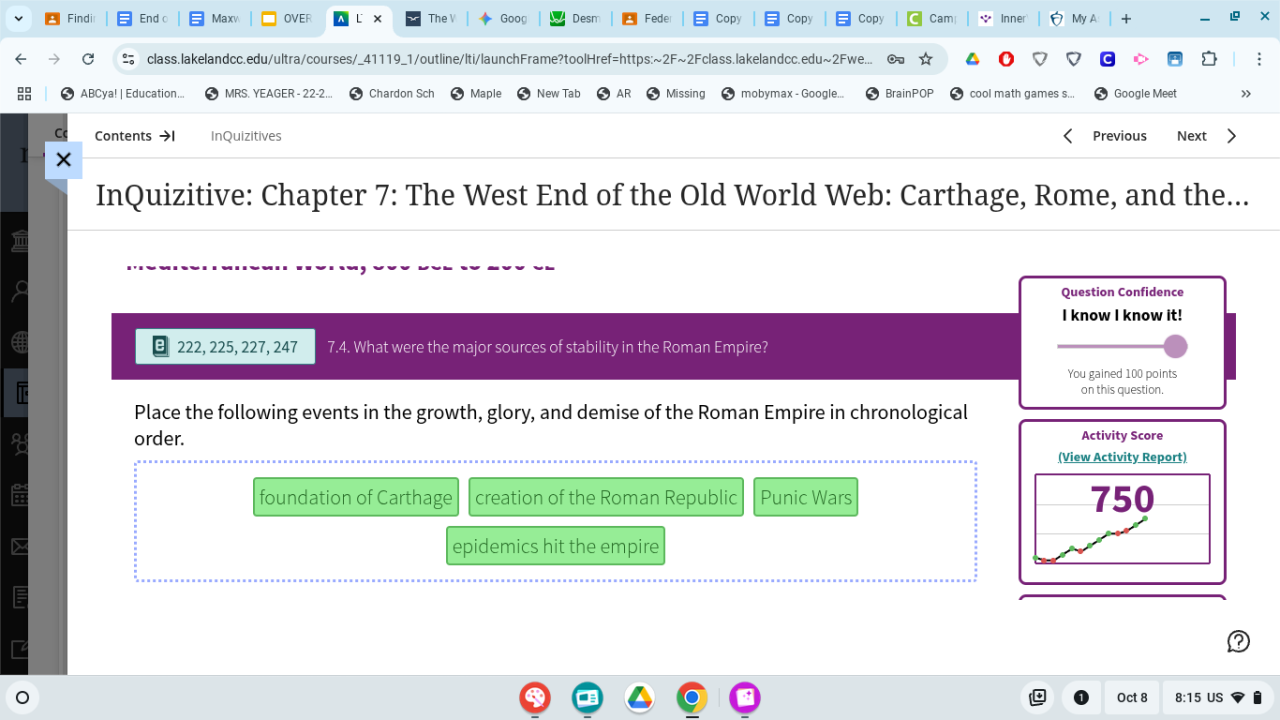Viewport: 1280px width, 720px height.
Task: Switch to the "Goog" Gemini tab
Action: [503, 18]
